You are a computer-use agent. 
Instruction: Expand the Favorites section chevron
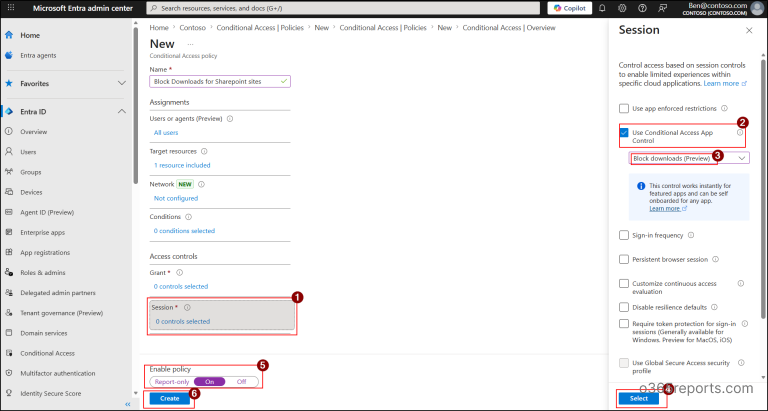[x=121, y=83]
